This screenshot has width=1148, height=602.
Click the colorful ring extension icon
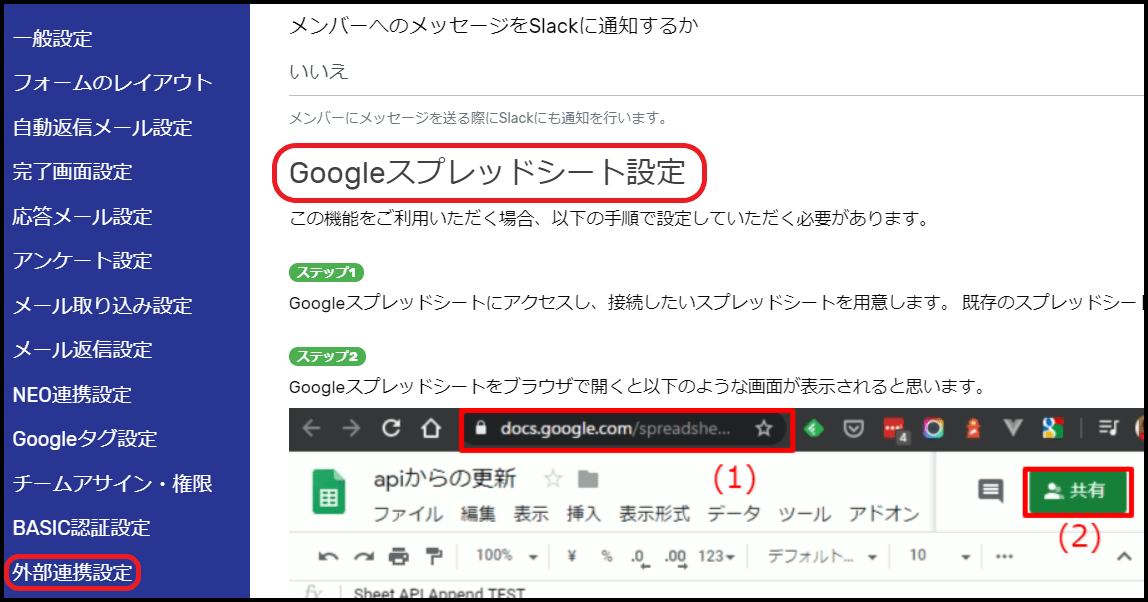tap(933, 428)
